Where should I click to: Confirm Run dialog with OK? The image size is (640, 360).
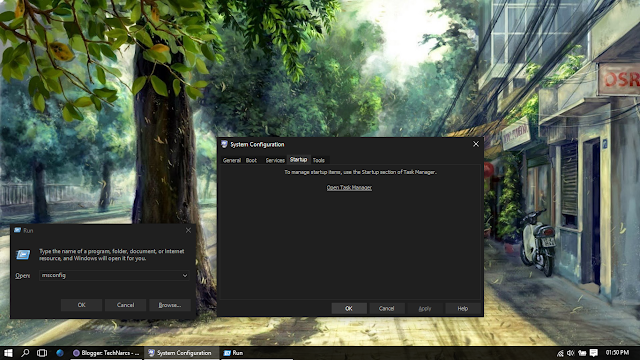(x=81, y=305)
